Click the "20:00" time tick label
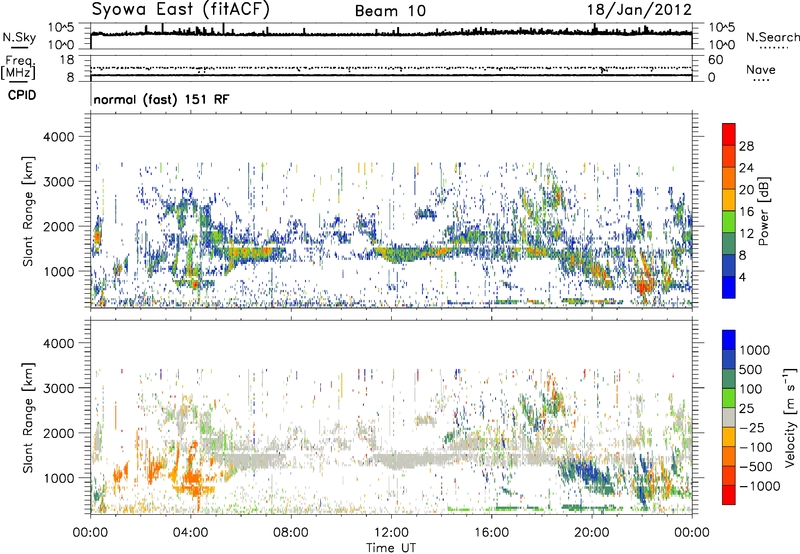The image size is (800, 554). (592, 533)
